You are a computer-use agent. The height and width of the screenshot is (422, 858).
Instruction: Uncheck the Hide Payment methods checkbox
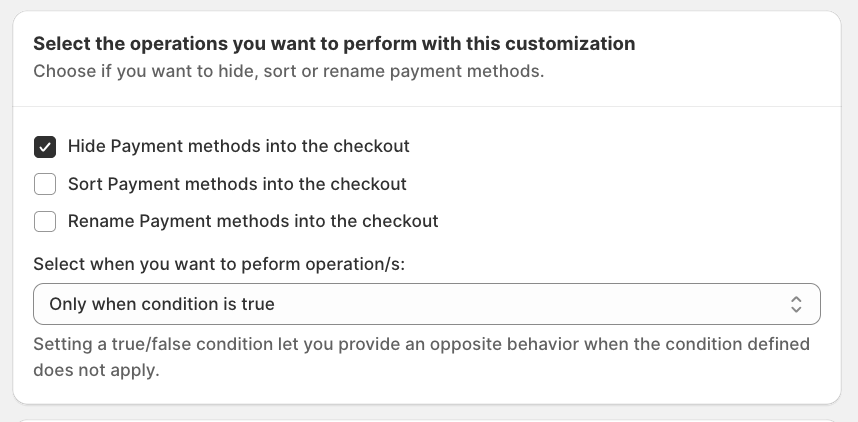click(x=45, y=147)
